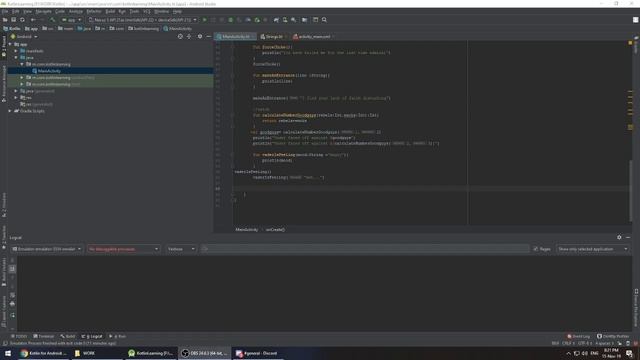Viewport: 640px width, 360px height.
Task: Open the Emulator device dropdown in Logcat
Action: click(x=46, y=249)
